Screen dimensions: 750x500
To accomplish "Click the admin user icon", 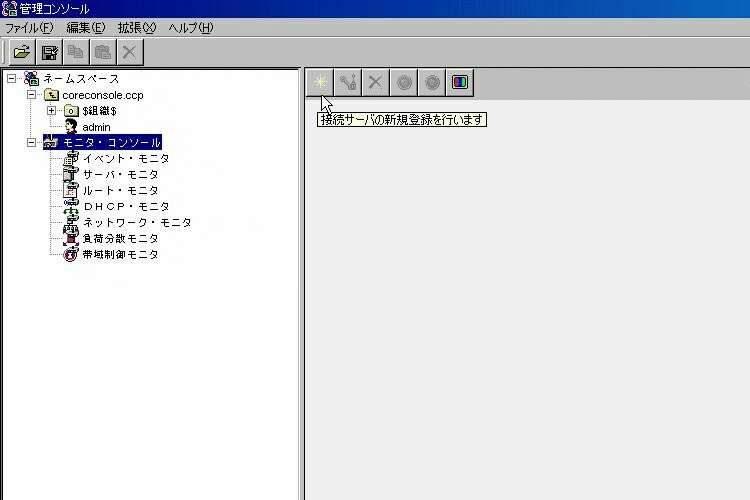I will point(71,126).
